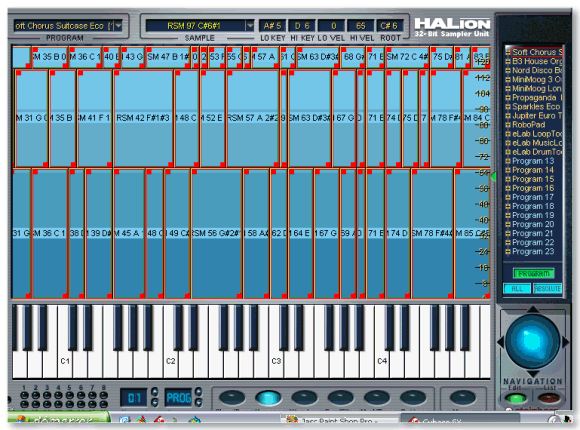
Task: Select channel button 6
Action: coord(81,395)
